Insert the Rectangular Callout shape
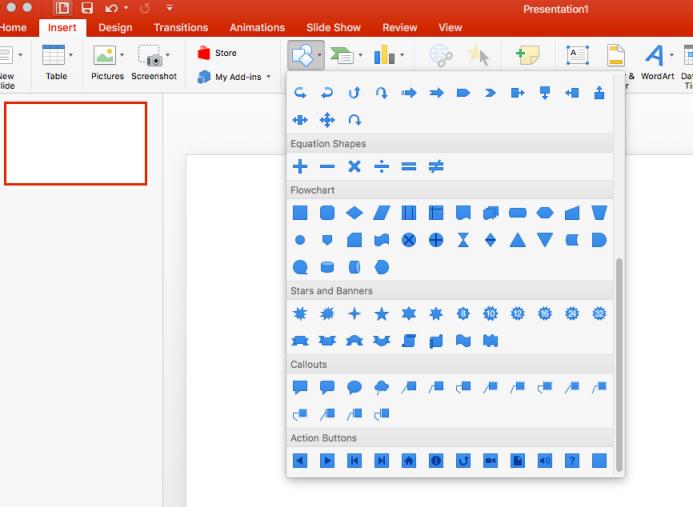This screenshot has width=693, height=507. (300, 387)
